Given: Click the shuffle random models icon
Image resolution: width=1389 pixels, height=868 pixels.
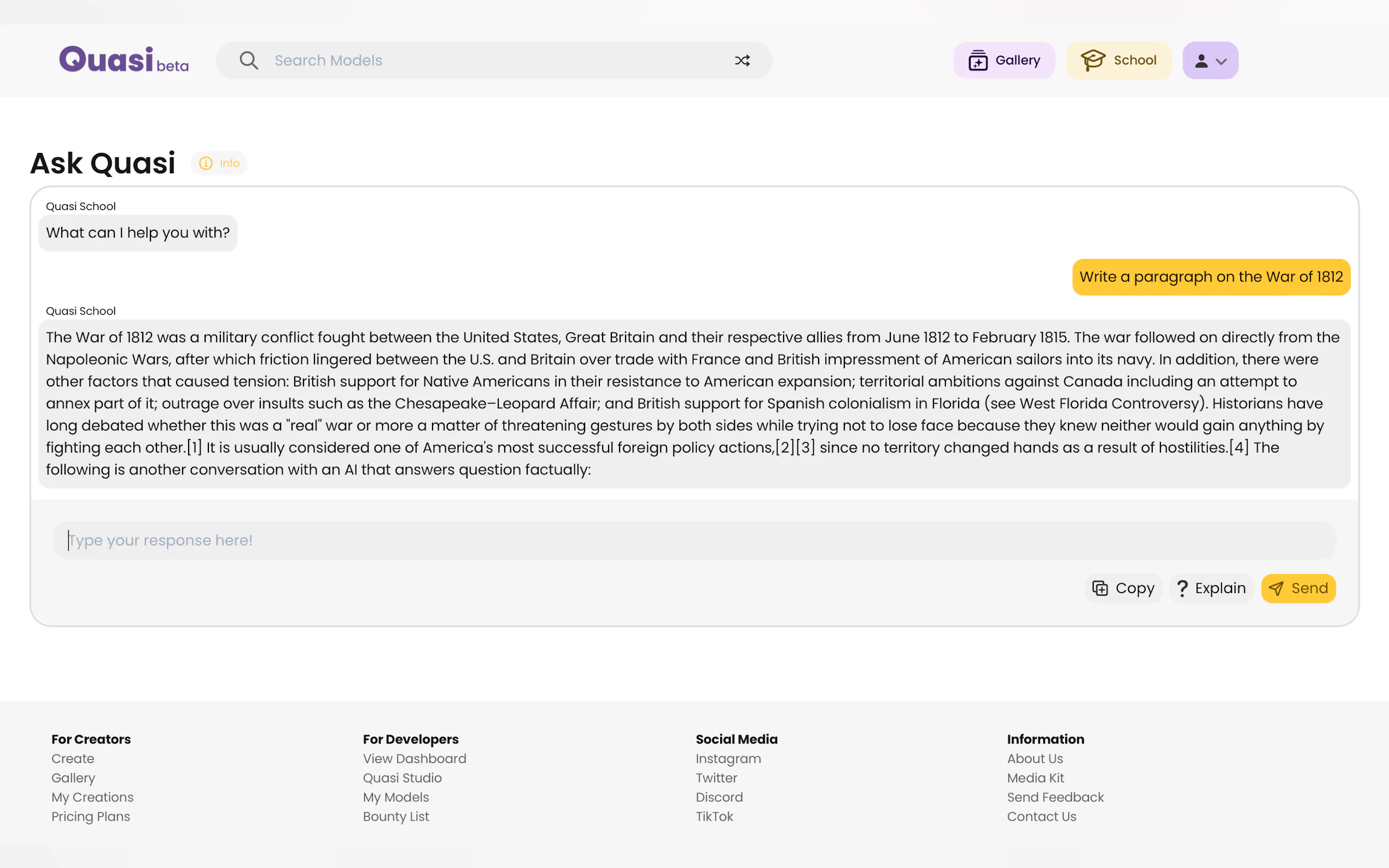Looking at the screenshot, I should point(742,60).
